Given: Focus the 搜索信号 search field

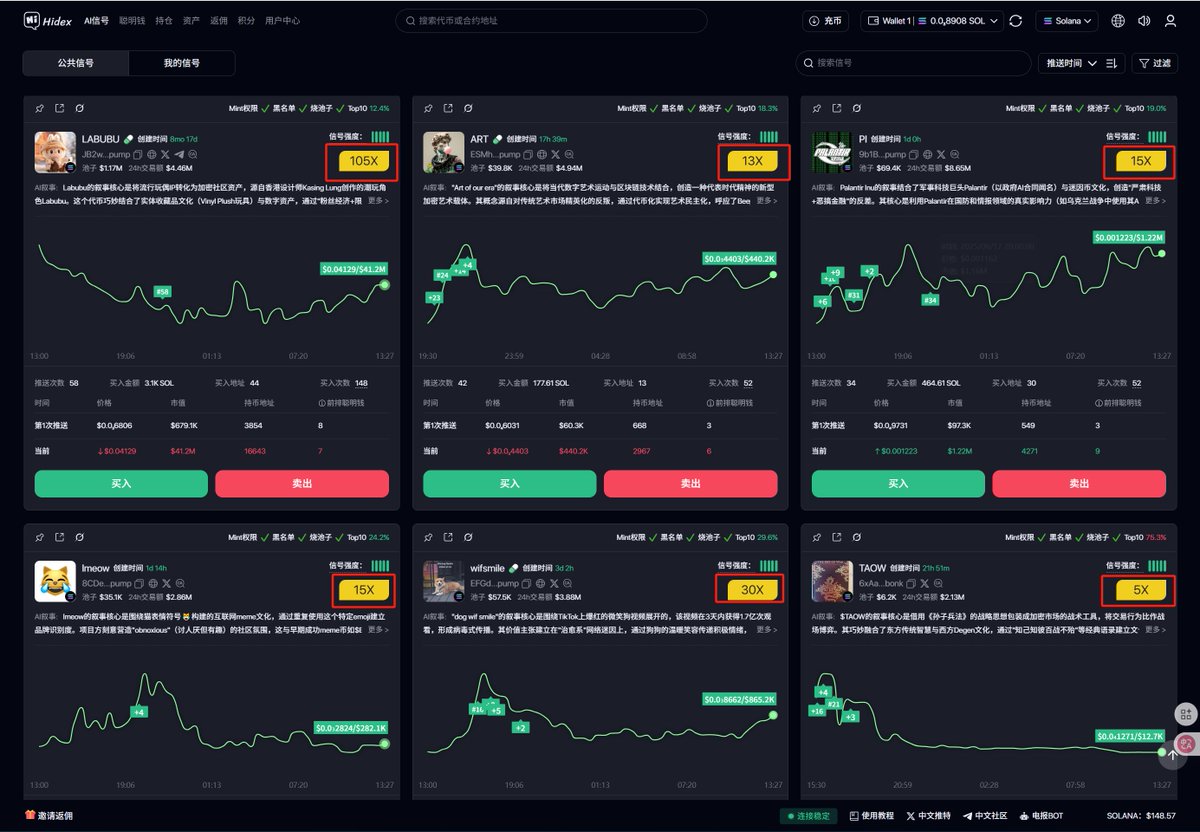Looking at the screenshot, I should coord(913,63).
